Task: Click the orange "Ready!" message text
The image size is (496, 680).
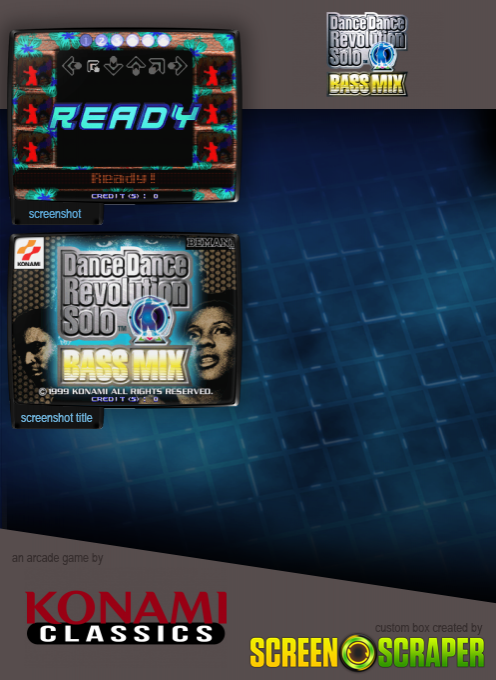Action: [124, 178]
